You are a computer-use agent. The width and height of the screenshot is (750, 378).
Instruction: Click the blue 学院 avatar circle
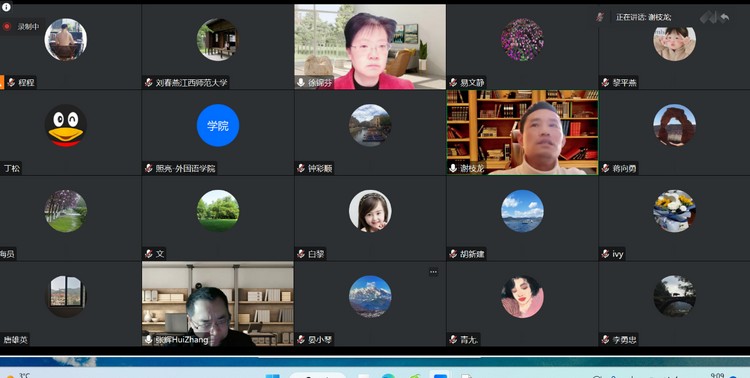coord(218,125)
